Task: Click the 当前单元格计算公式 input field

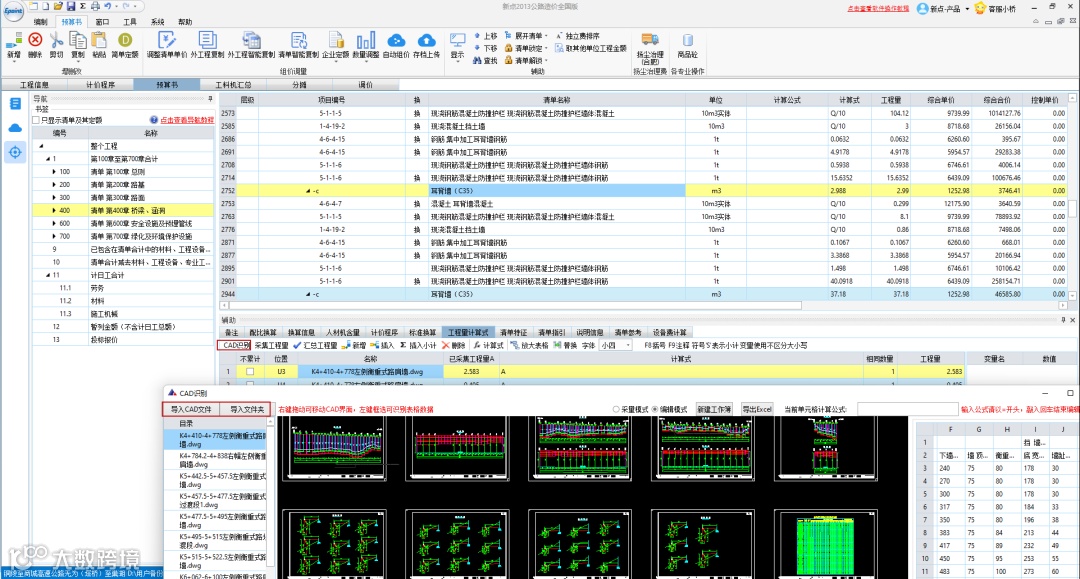Action: click(x=907, y=410)
